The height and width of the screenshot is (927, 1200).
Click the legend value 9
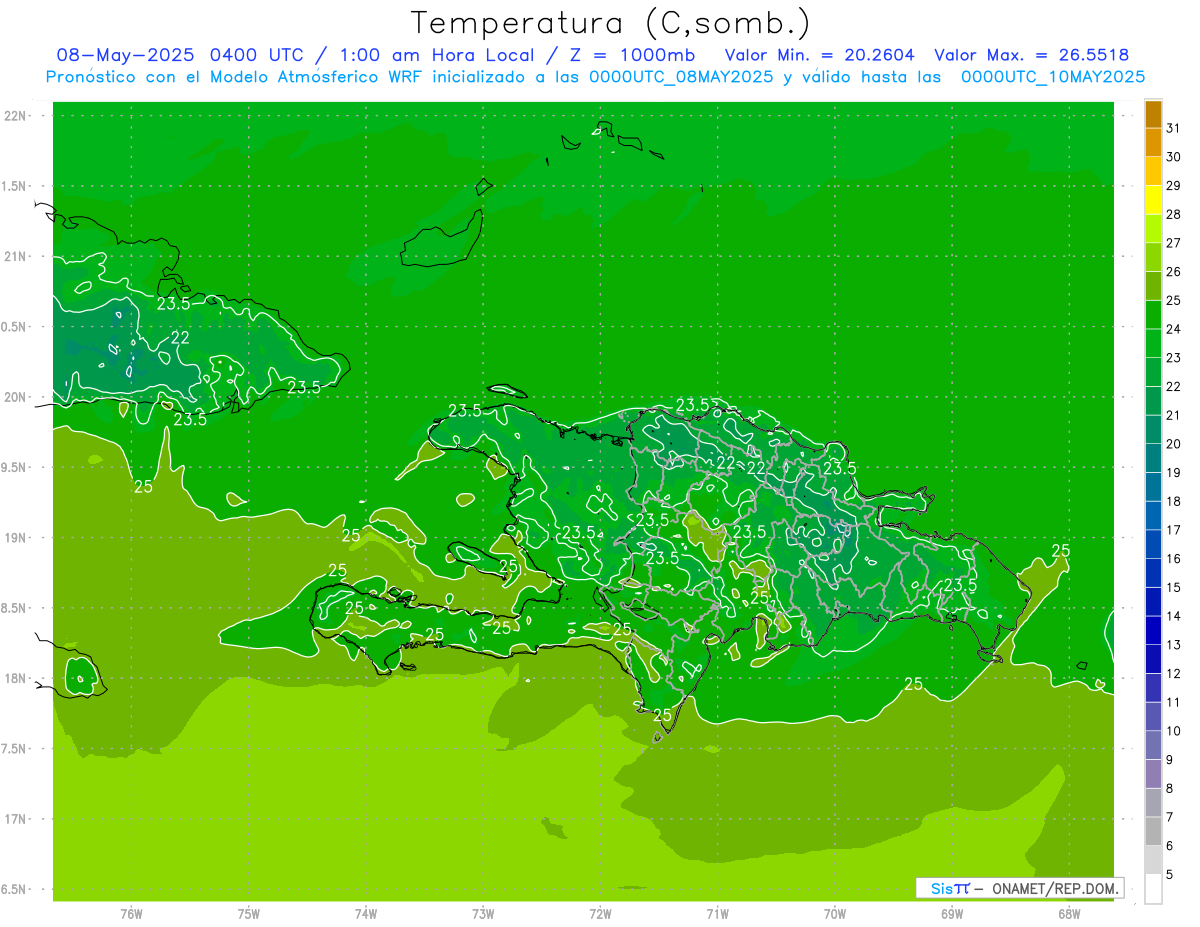point(1169,760)
